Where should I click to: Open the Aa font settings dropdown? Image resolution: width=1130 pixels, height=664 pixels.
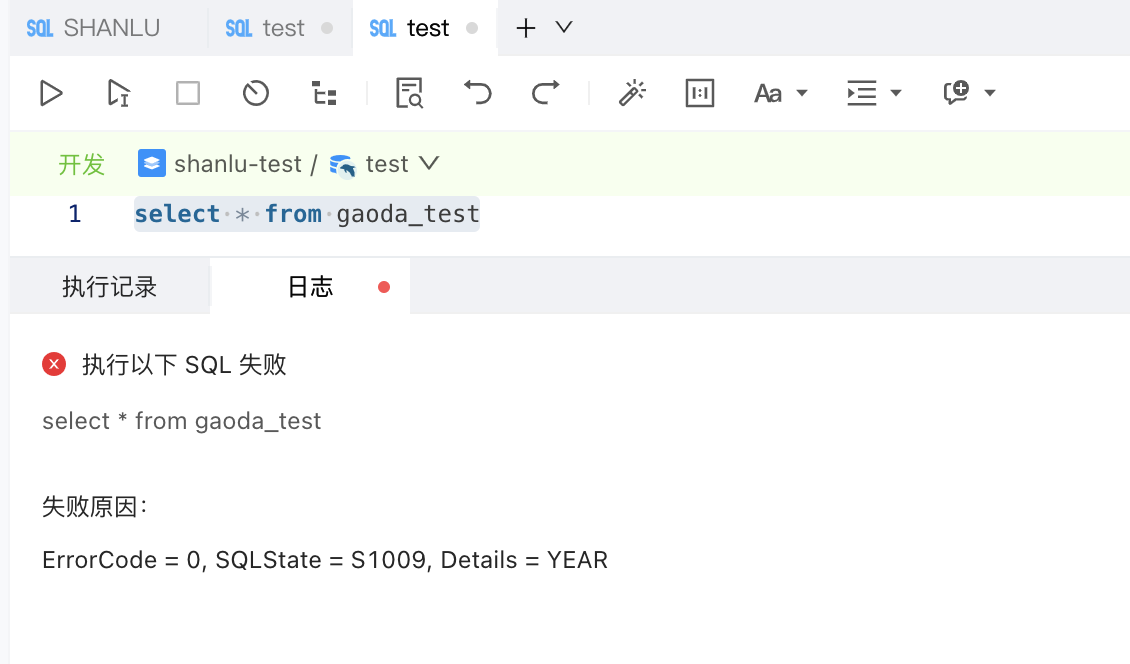[x=781, y=93]
